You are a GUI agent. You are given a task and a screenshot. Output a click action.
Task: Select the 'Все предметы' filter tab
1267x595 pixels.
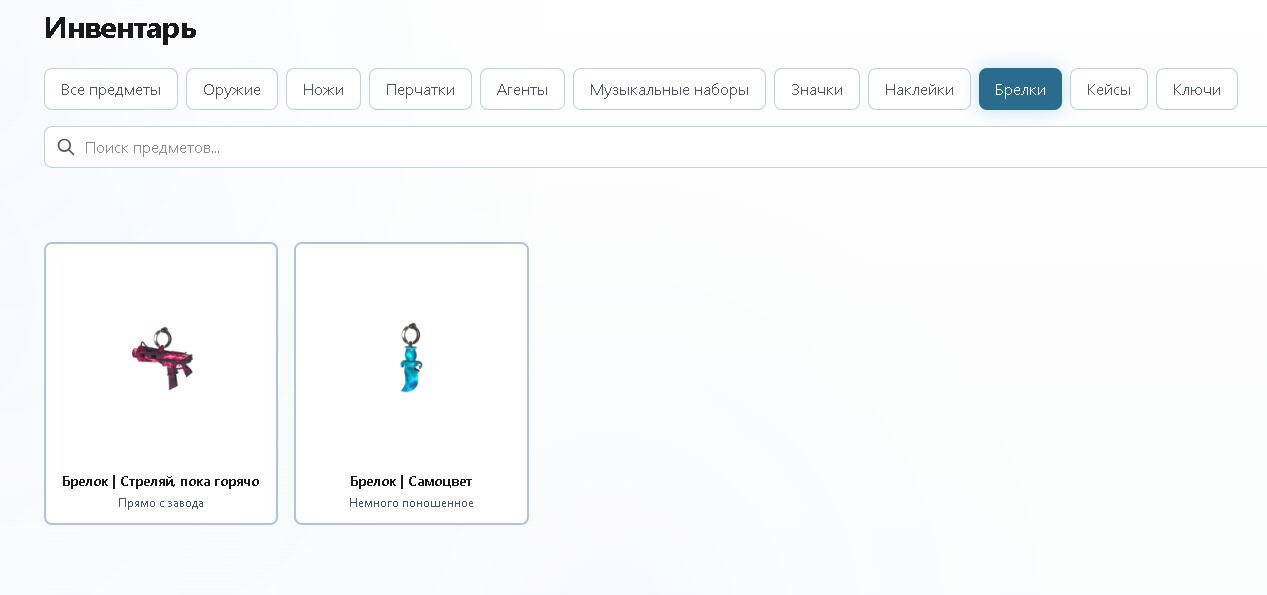tap(111, 89)
